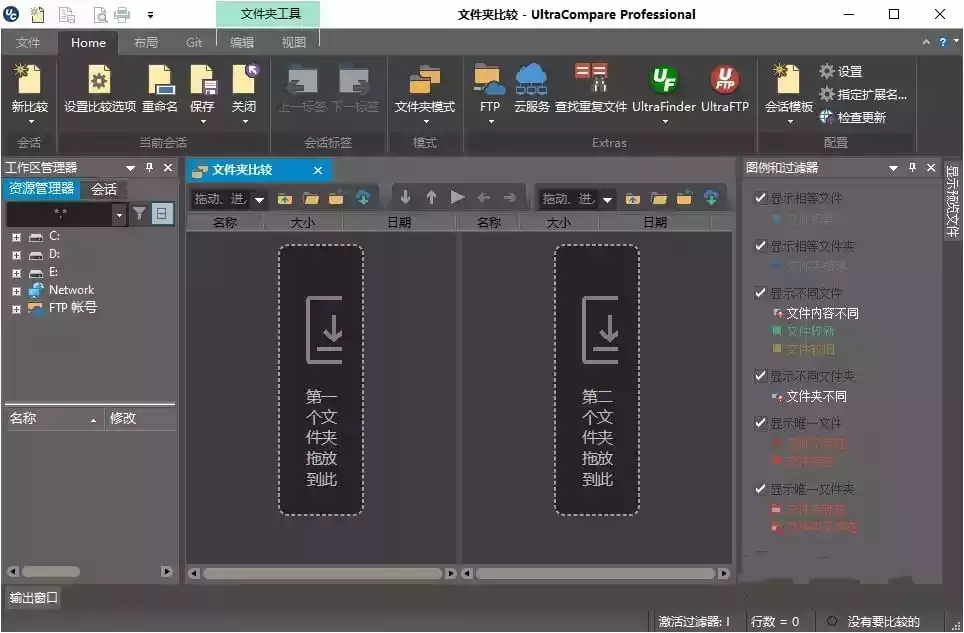Viewport: 964px width, 633px height.
Task: Toggle 显示唯一文件夹 checkbox
Action: point(761,489)
